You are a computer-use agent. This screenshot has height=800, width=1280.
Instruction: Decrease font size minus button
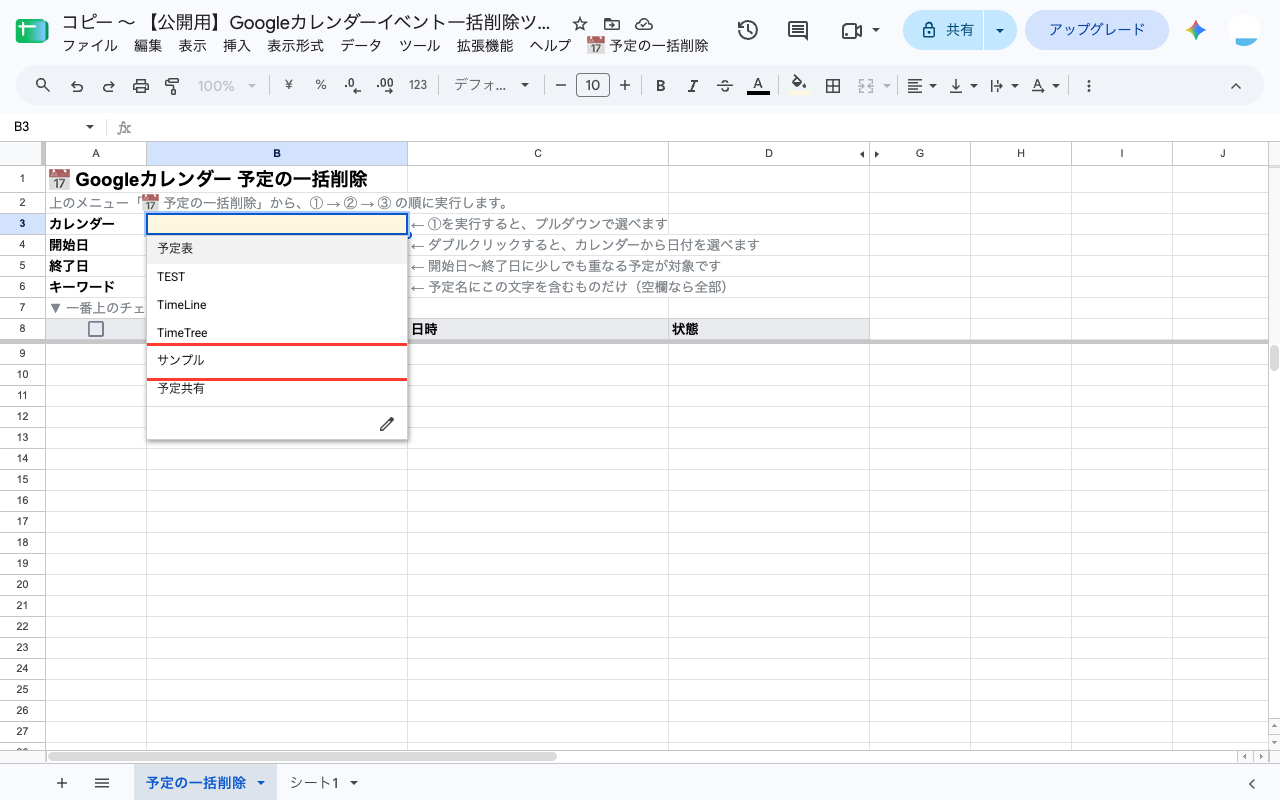point(560,86)
